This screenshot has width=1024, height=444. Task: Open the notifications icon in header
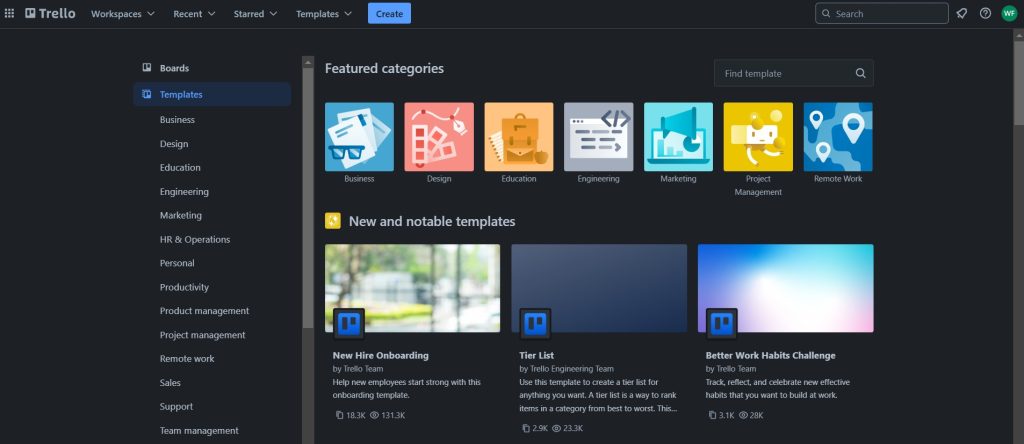tap(961, 14)
